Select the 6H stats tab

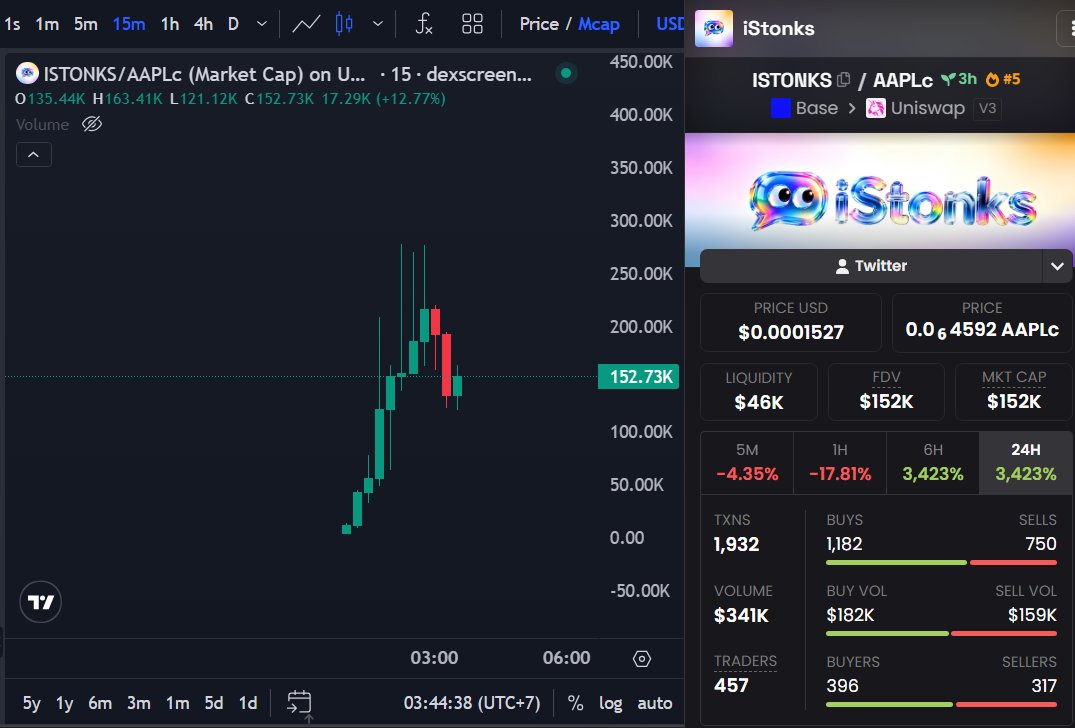click(932, 462)
